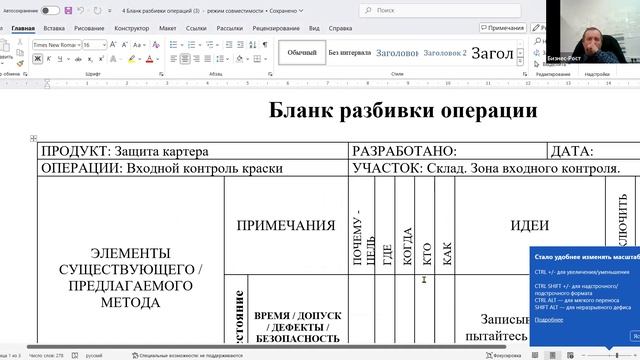Screen dimensions: 640x360
Task: Open the Ссылки ribbon tab
Action: tap(196, 28)
